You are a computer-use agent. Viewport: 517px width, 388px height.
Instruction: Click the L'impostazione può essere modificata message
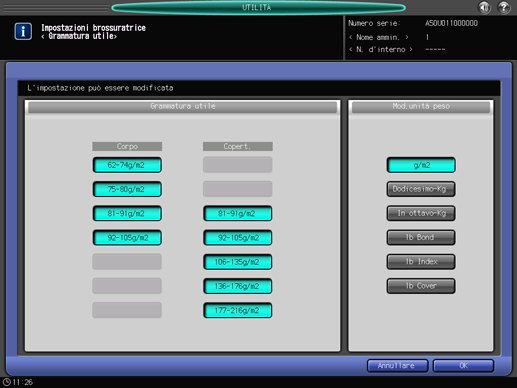[100, 88]
